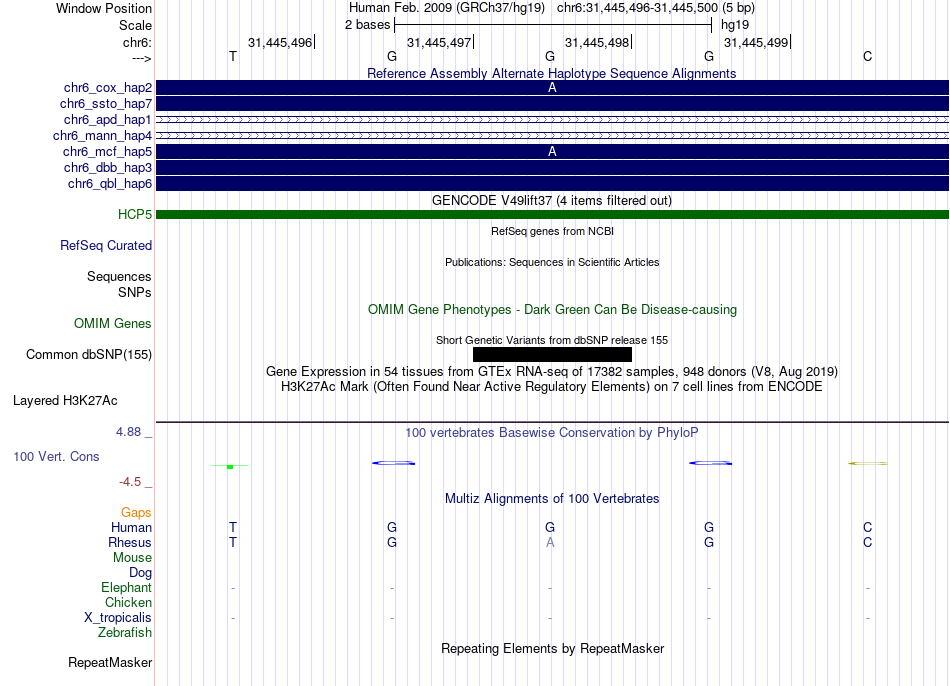This screenshot has width=950, height=686.
Task: Click the Scale label
Action: click(136, 25)
